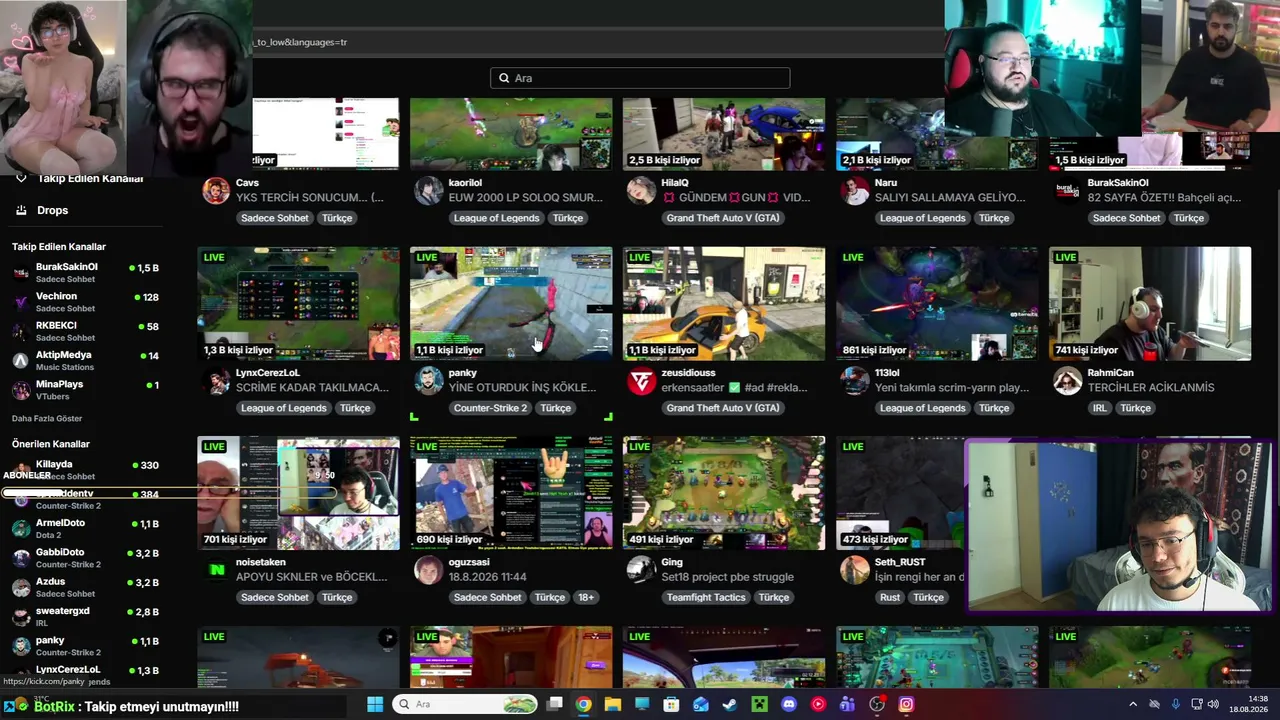The width and height of the screenshot is (1280, 720).
Task: Select Grand Theft Auto V tag under HilalQ
Action: [723, 218]
